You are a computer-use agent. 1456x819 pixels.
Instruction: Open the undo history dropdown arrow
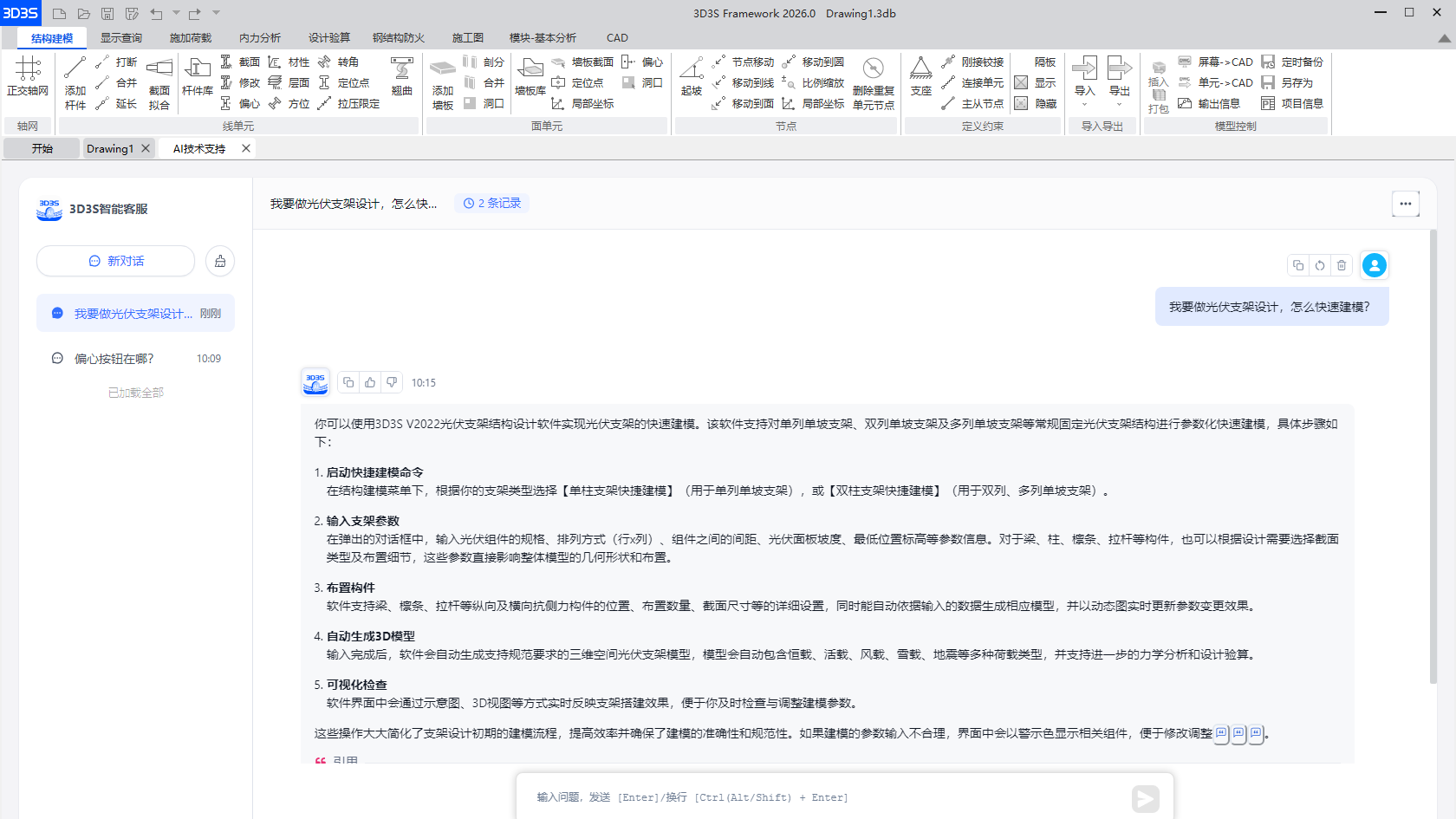(x=176, y=14)
